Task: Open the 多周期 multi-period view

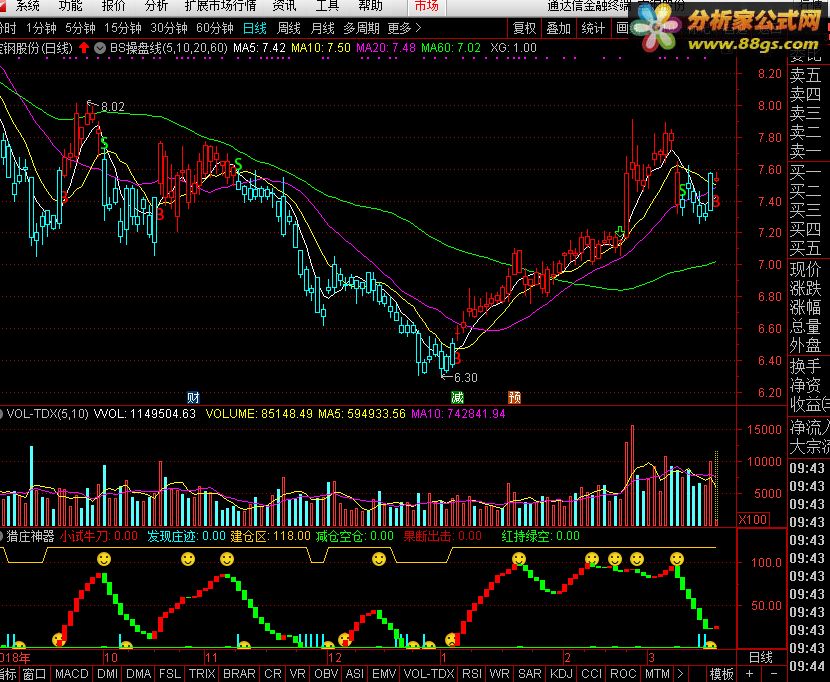Action: click(362, 28)
